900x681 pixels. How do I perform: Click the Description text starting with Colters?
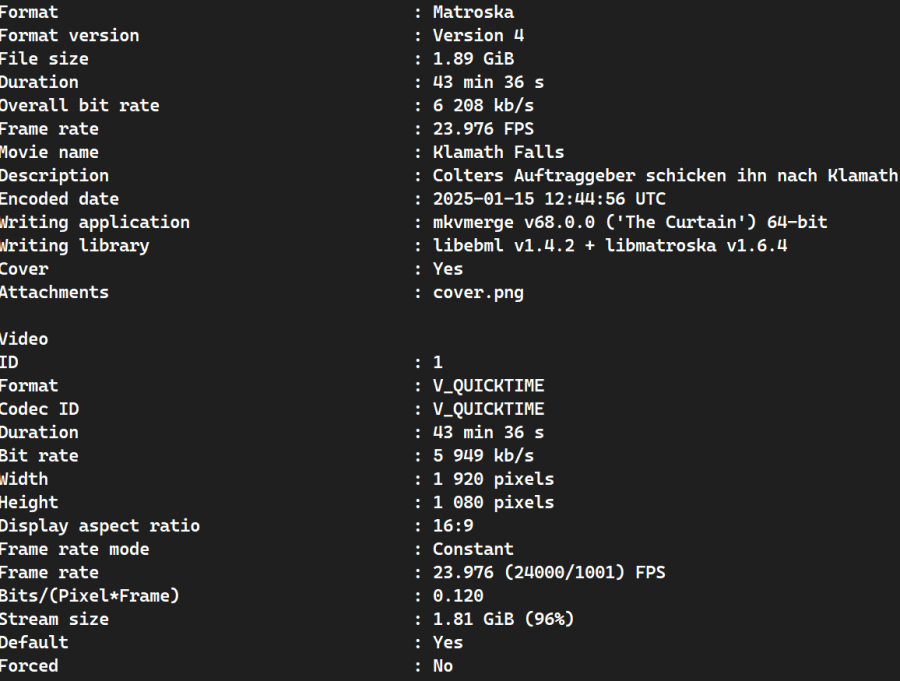665,176
